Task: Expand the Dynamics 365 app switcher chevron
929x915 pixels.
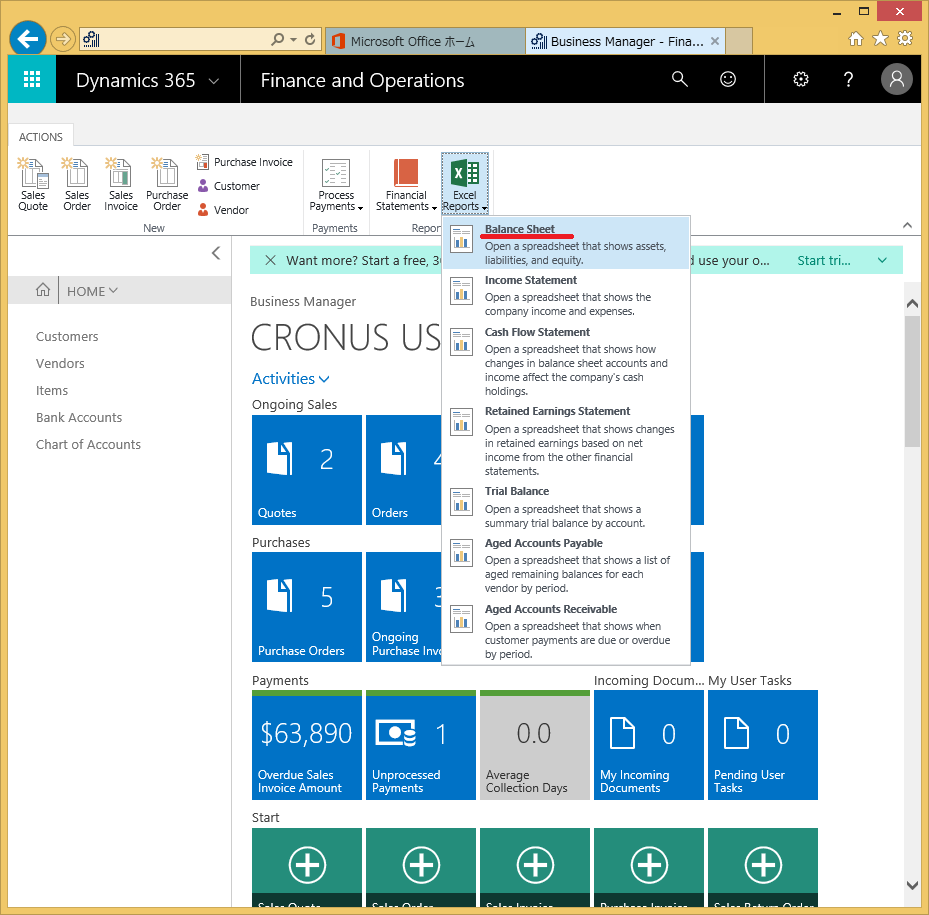Action: tap(214, 81)
